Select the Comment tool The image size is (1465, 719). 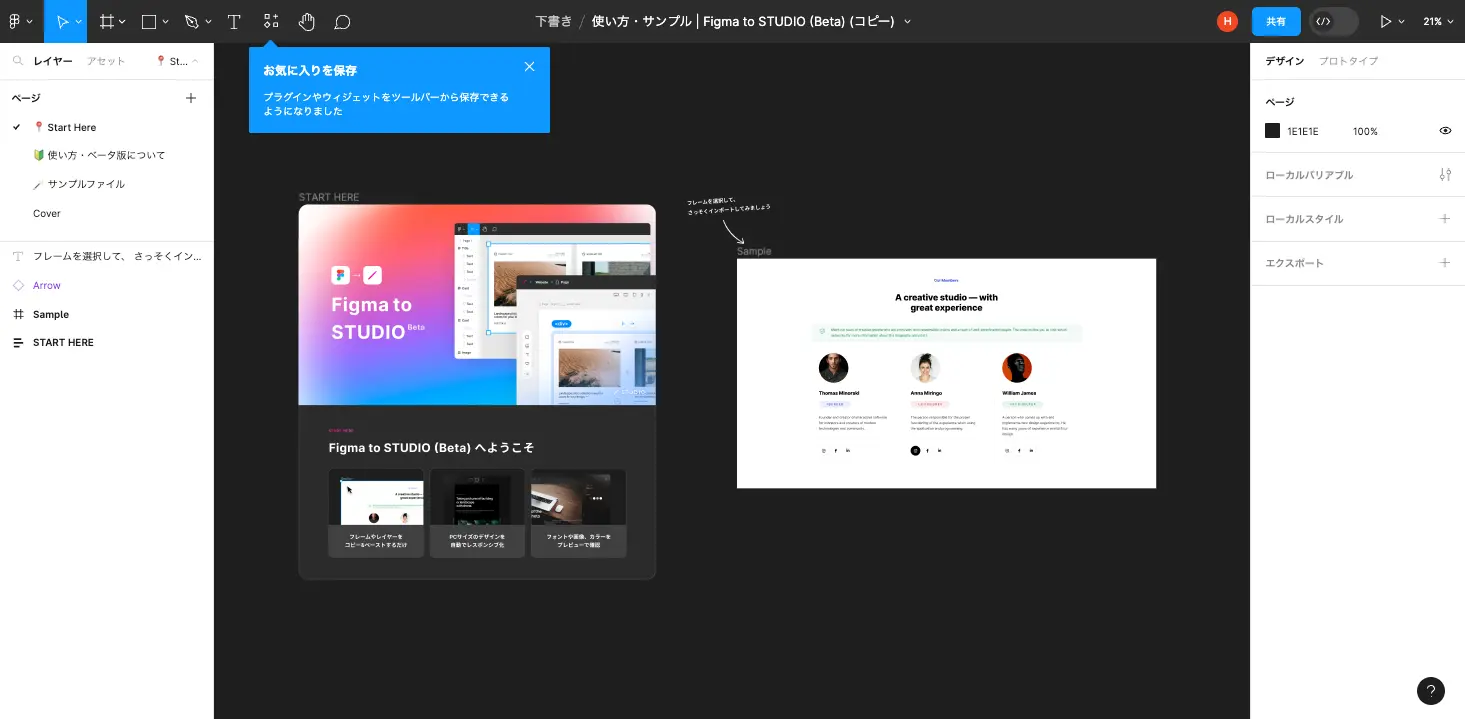tap(342, 21)
